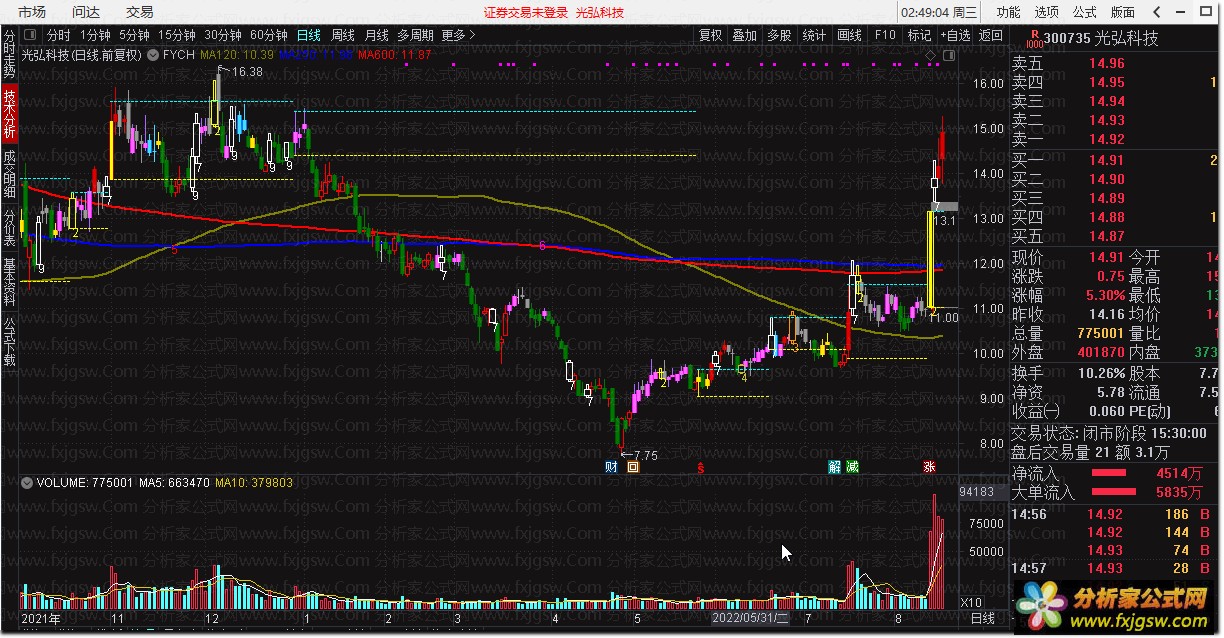This screenshot has height=638, width=1224.
Task: Switch to 30分钟 period tab
Action: pyautogui.click(x=223, y=35)
